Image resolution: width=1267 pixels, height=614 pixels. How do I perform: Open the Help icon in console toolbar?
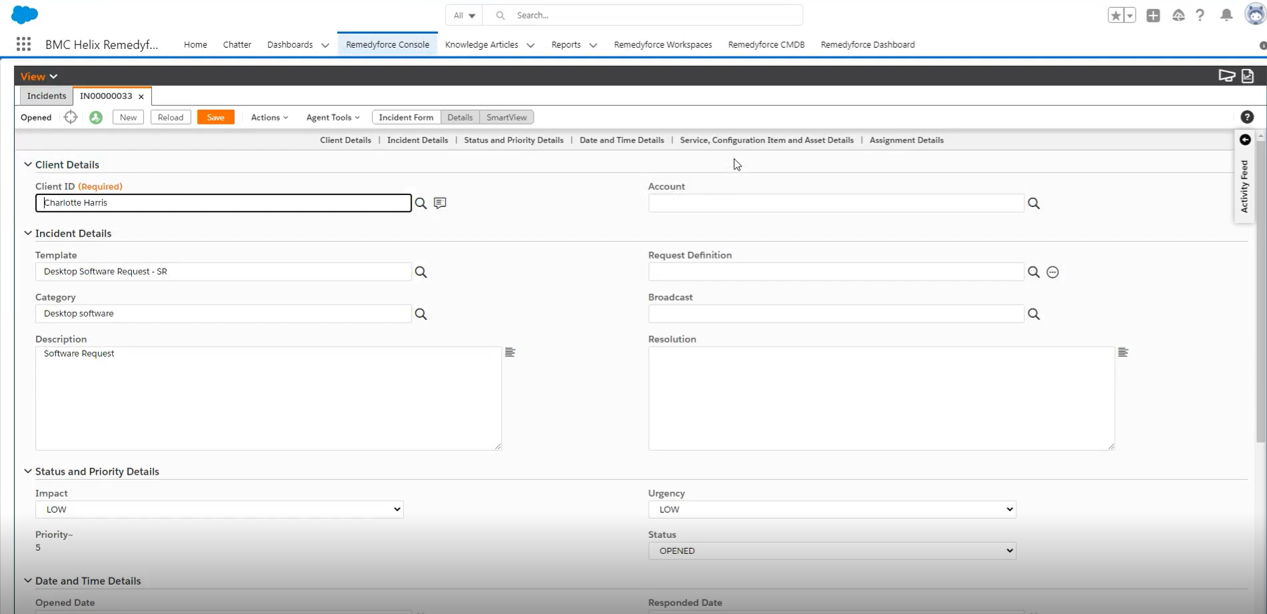pyautogui.click(x=1247, y=117)
